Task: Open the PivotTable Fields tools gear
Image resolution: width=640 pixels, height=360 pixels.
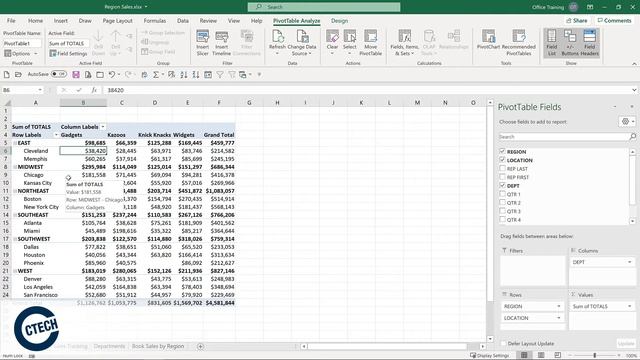Action: point(627,121)
